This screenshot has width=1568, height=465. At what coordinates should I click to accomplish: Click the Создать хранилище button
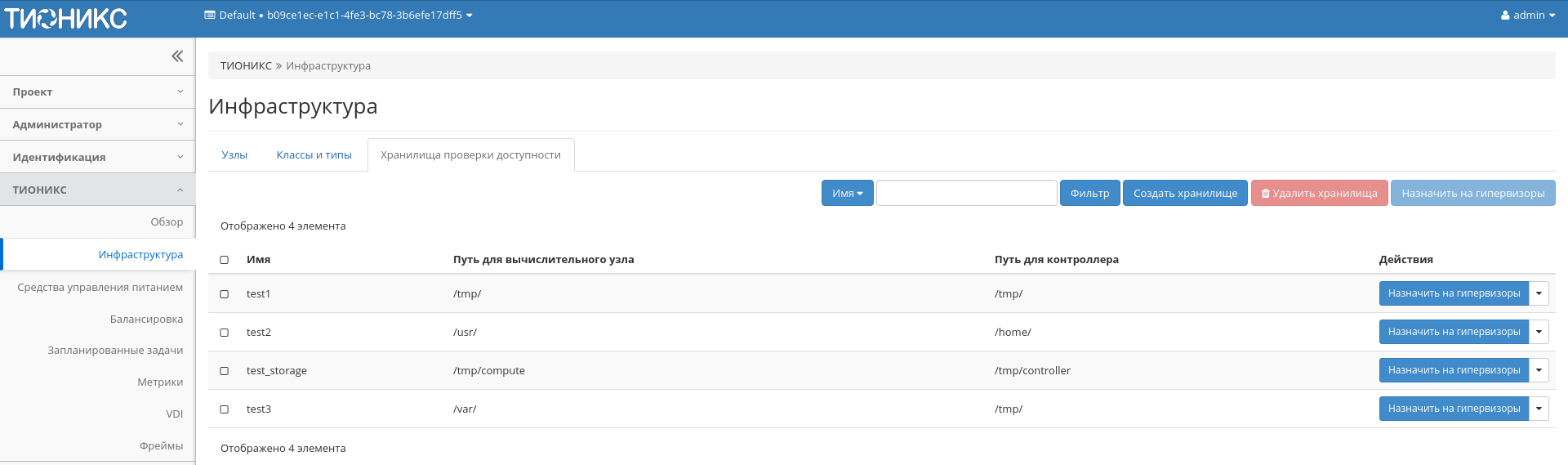[x=1185, y=194]
